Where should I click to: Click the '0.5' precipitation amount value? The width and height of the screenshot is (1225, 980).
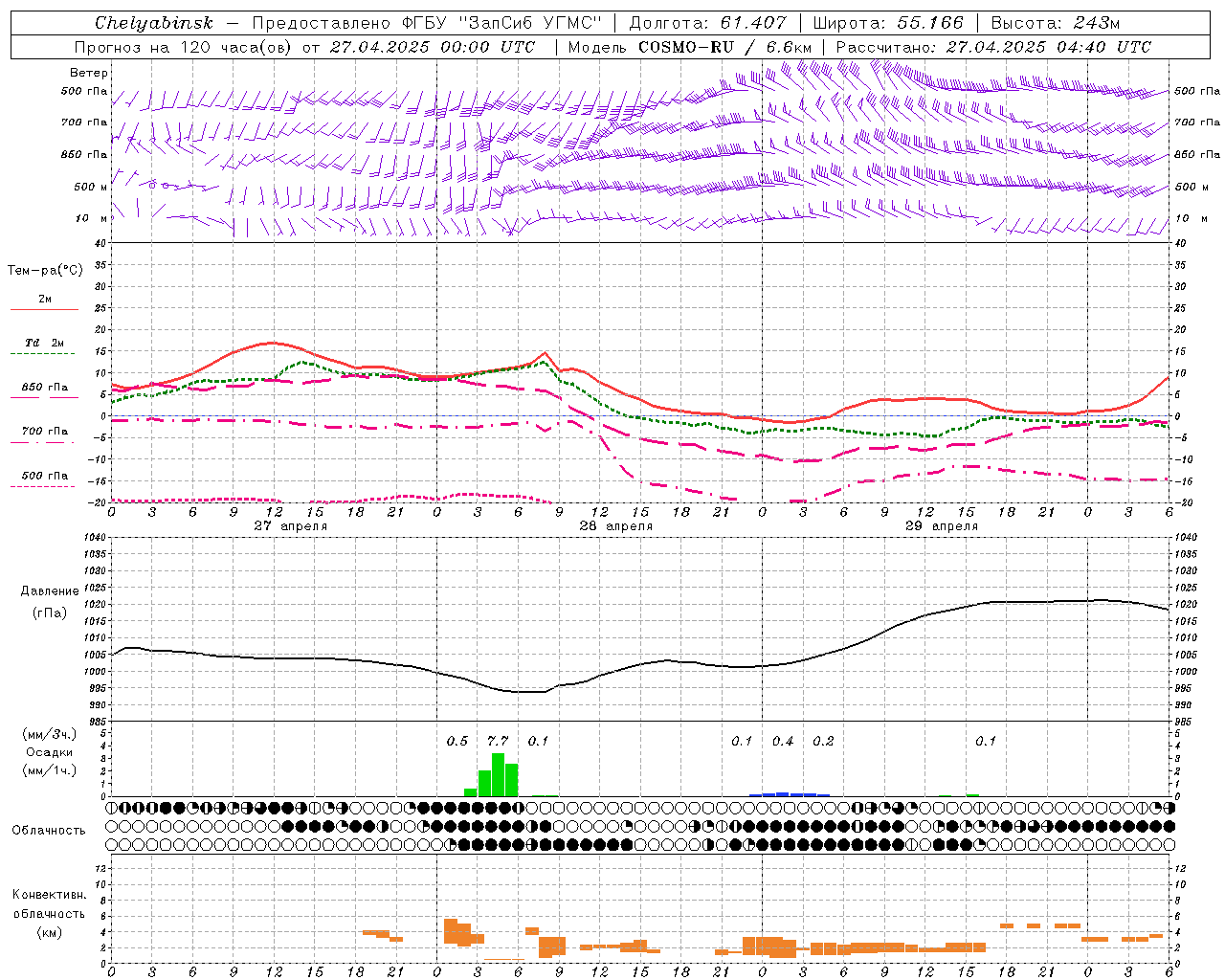(457, 742)
